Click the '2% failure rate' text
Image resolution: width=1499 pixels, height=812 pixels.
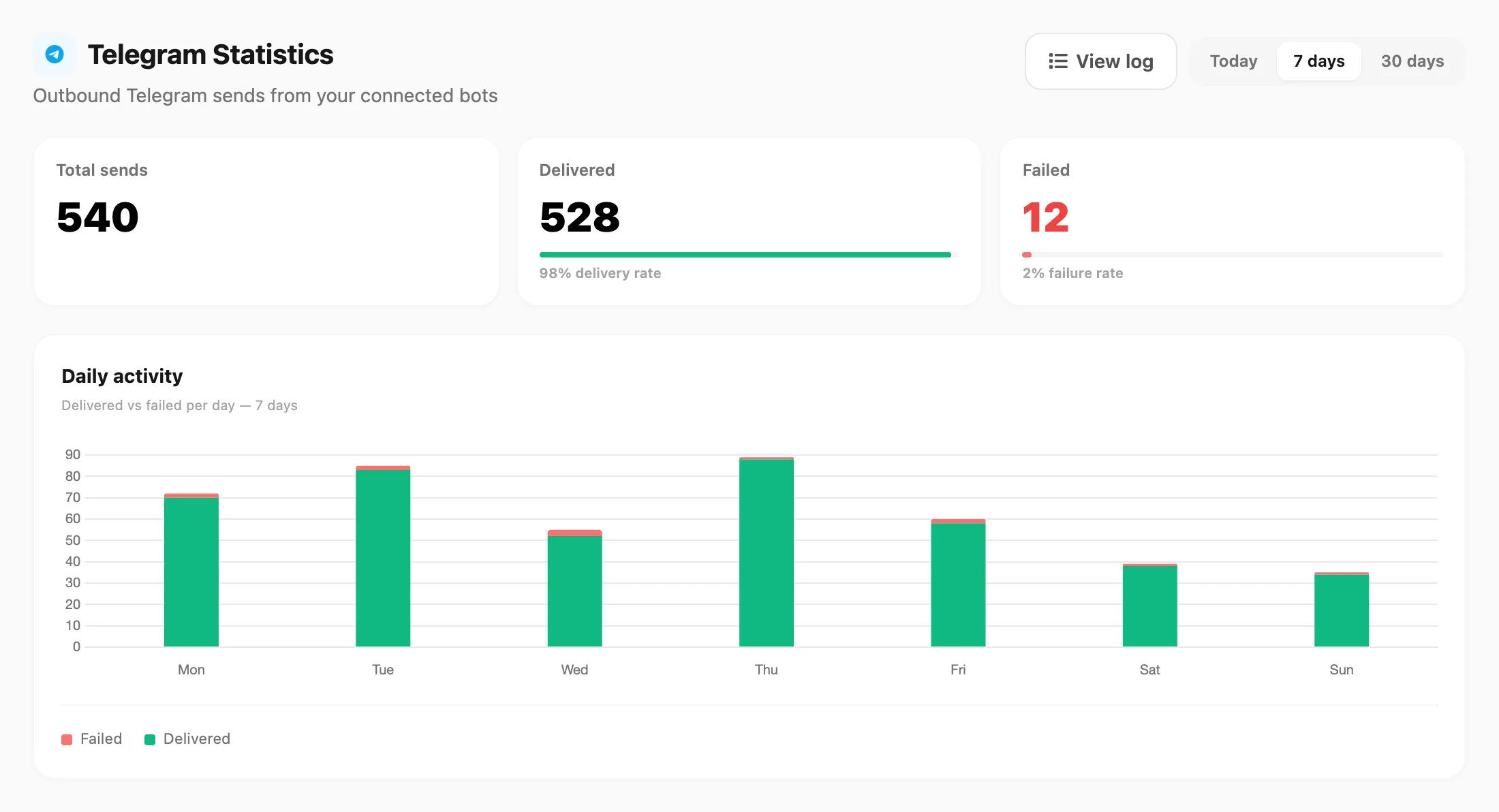coord(1072,273)
